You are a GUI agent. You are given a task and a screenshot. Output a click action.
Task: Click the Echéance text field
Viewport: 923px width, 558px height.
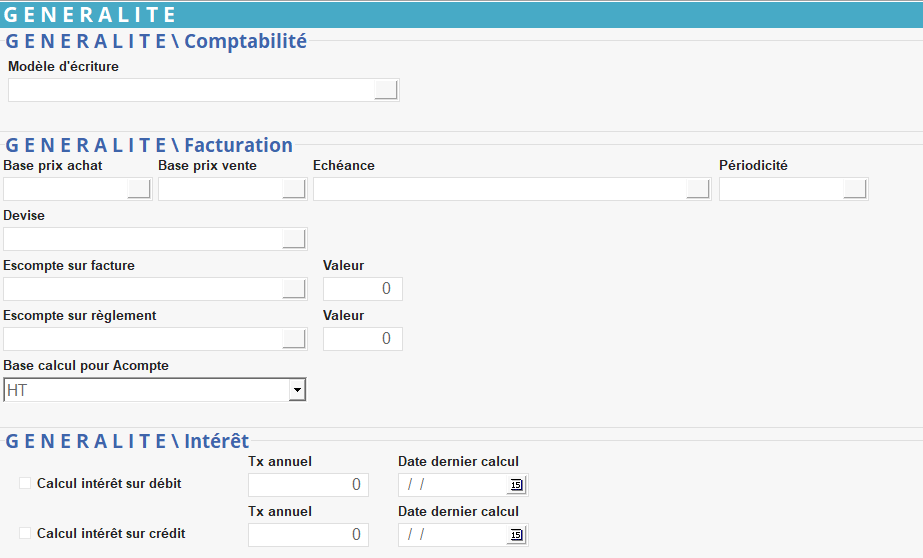[498, 189]
